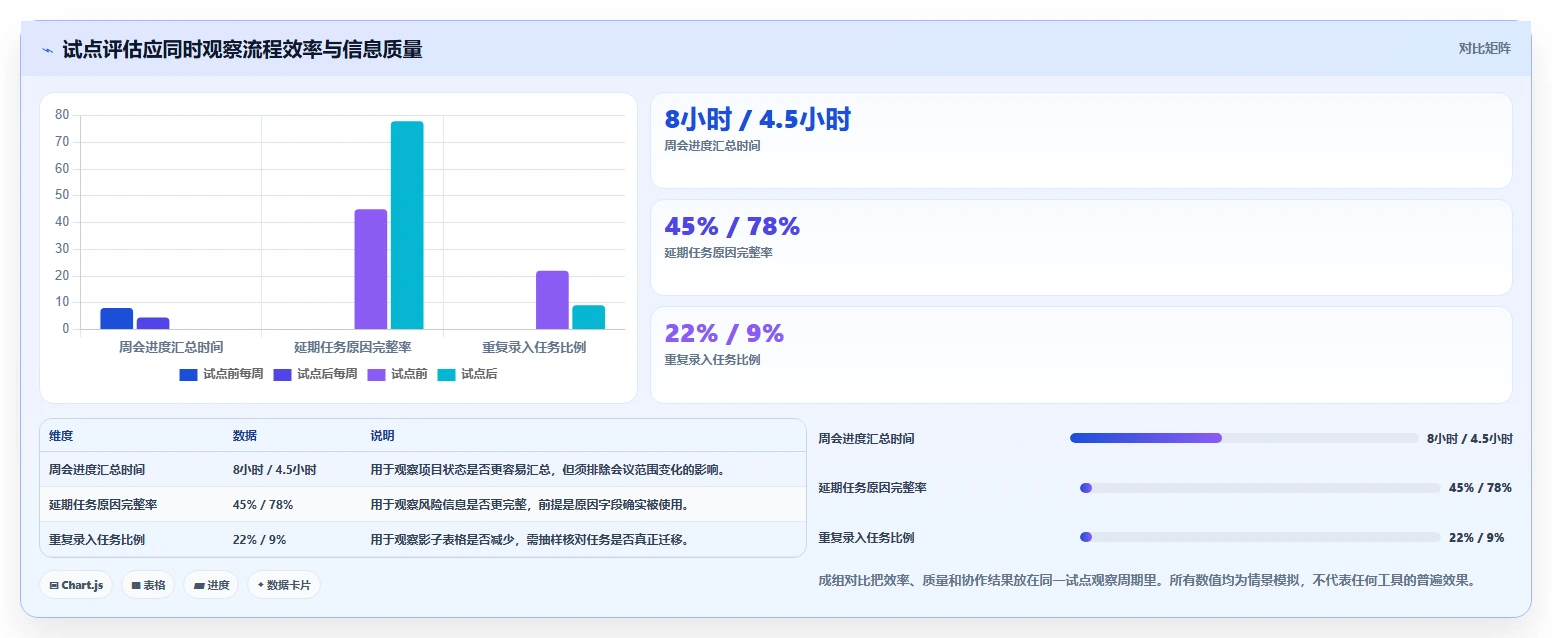Click the 周会进度汇总时间 progress bar

pos(1244,438)
